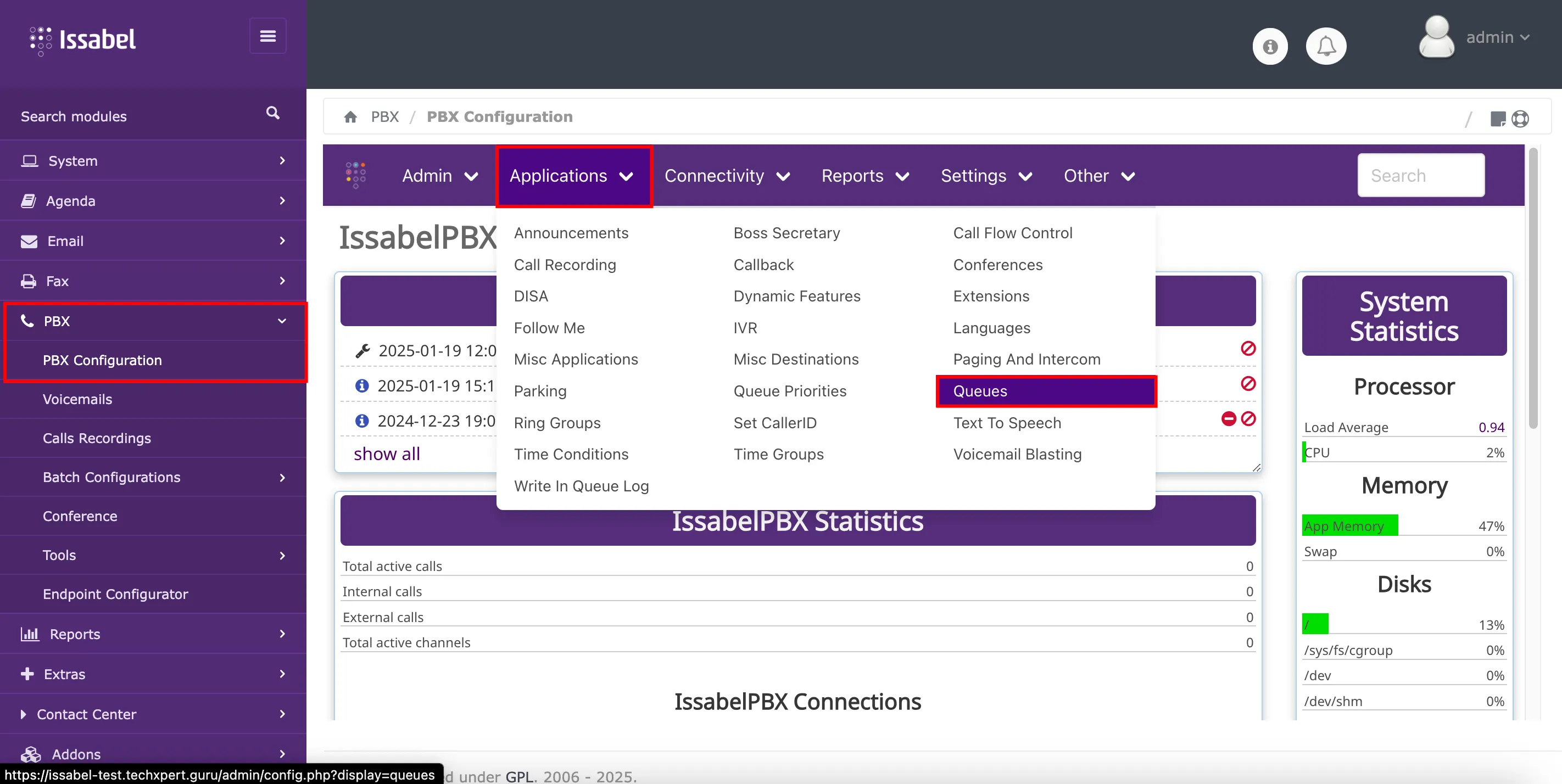1562x784 pixels.
Task: Click the red block icon beside the first warning
Action: coord(1248,349)
